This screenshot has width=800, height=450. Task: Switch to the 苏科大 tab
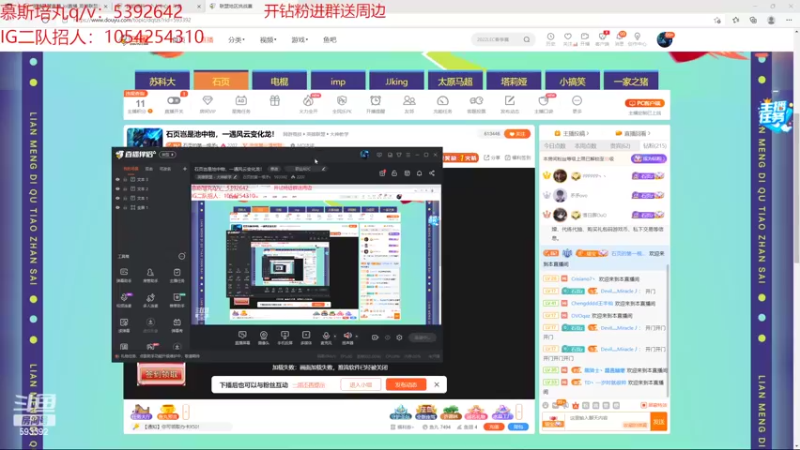tap(162, 81)
